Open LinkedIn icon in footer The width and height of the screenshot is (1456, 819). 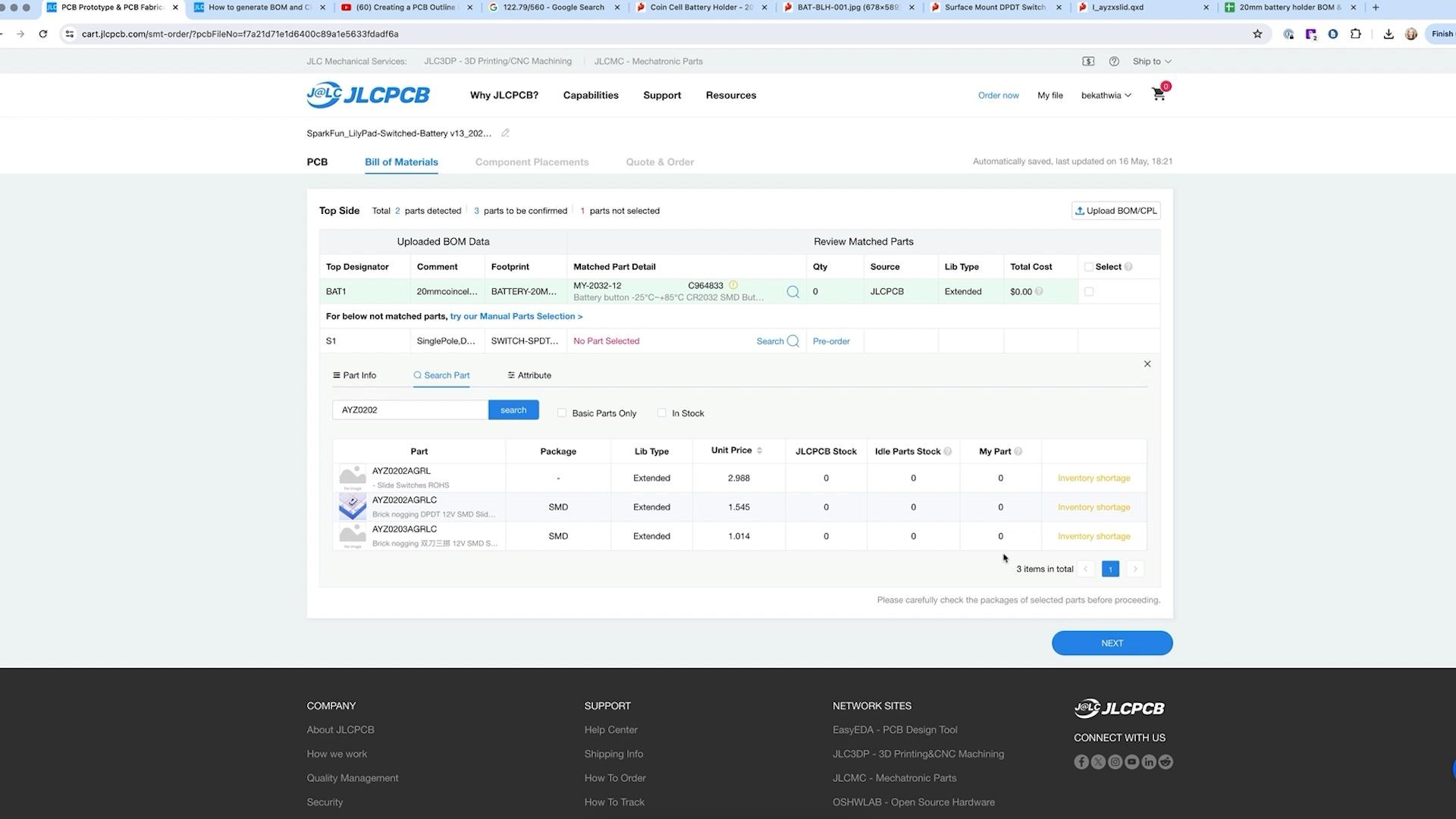click(1149, 762)
